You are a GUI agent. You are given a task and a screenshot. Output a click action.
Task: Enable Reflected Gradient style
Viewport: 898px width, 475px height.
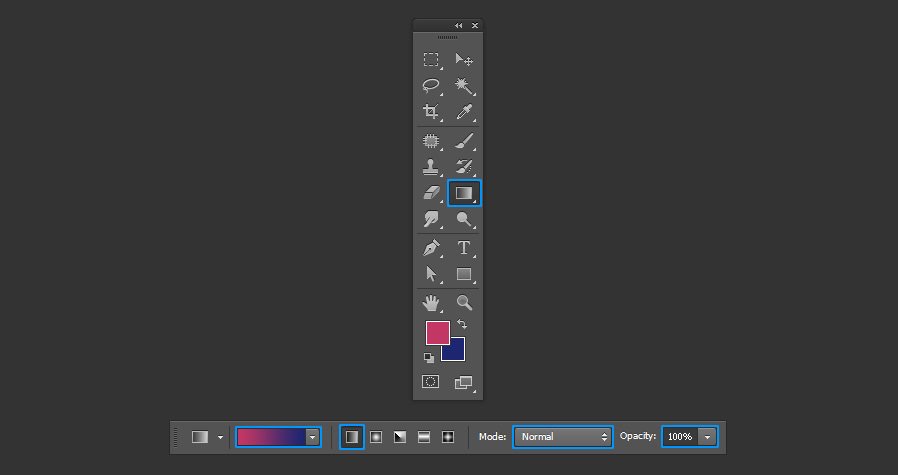[x=424, y=437]
